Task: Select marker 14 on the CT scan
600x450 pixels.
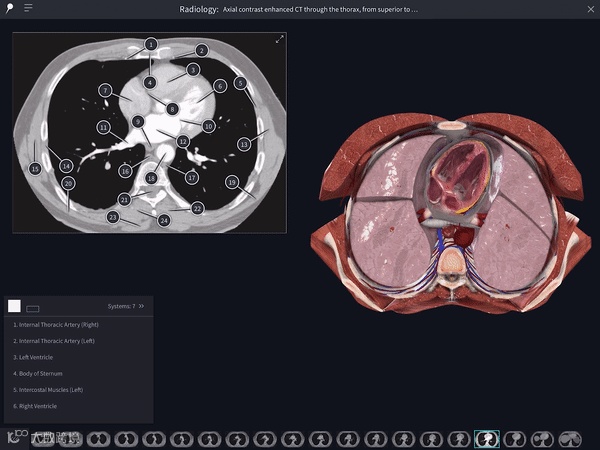Action: pyautogui.click(x=66, y=166)
